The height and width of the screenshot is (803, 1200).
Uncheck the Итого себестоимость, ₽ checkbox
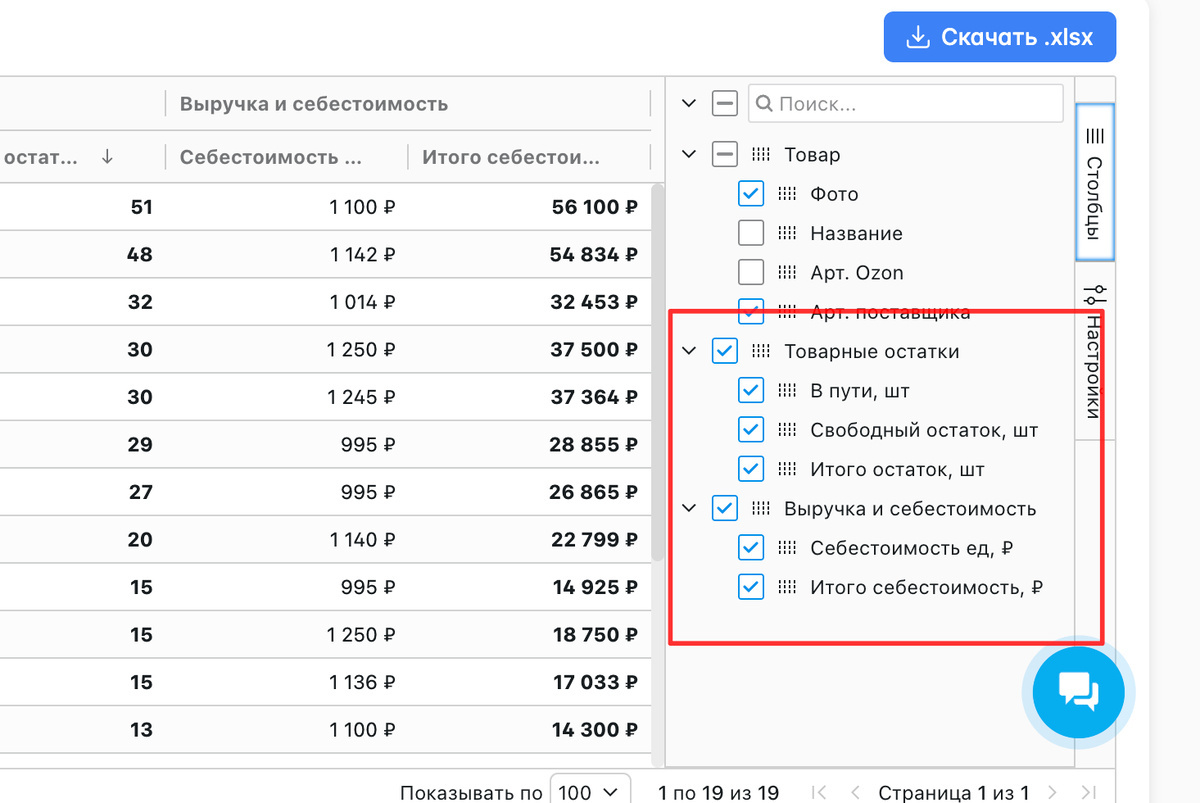pos(750,587)
